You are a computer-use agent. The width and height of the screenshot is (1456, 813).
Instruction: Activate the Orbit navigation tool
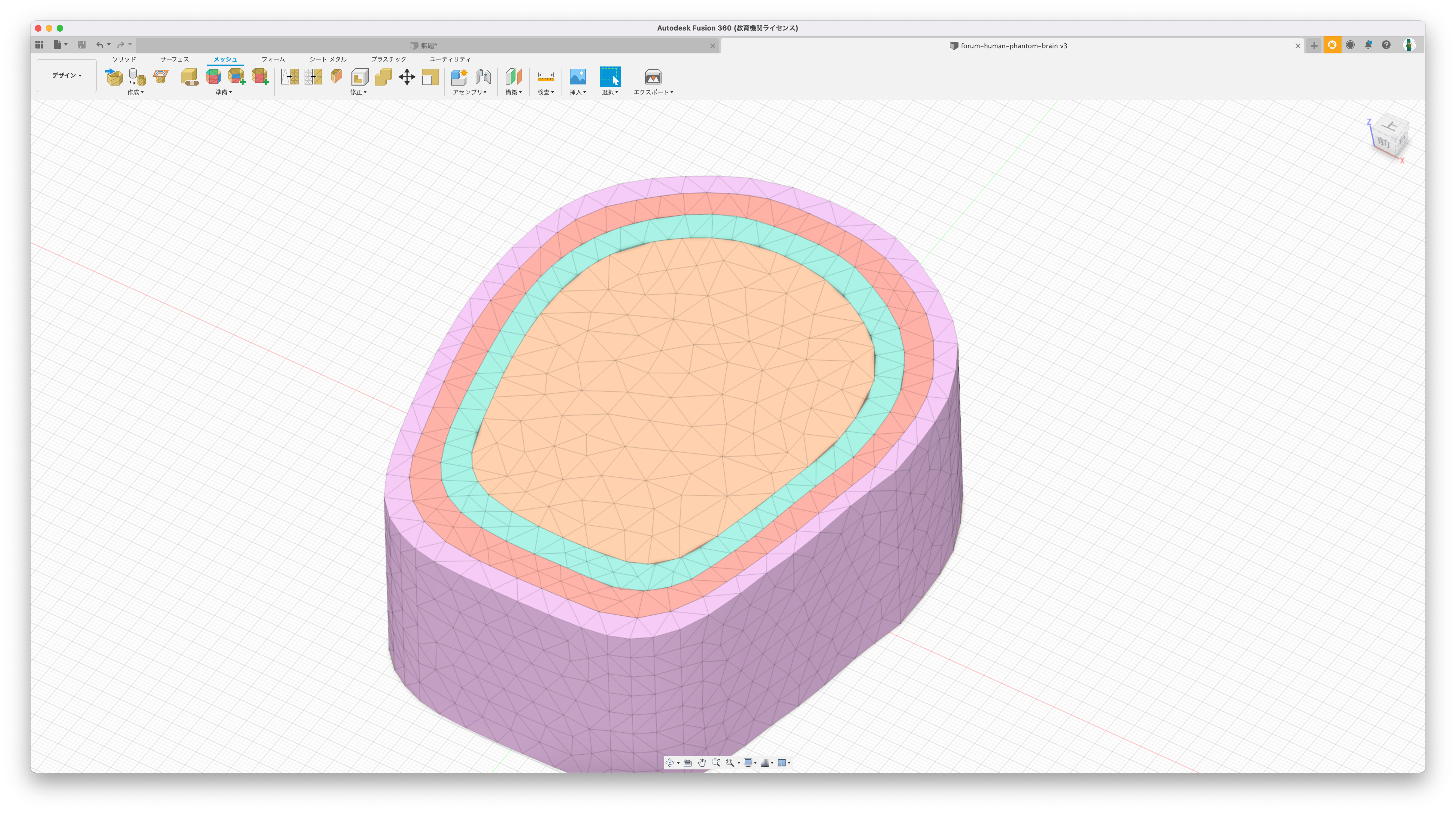pos(670,762)
